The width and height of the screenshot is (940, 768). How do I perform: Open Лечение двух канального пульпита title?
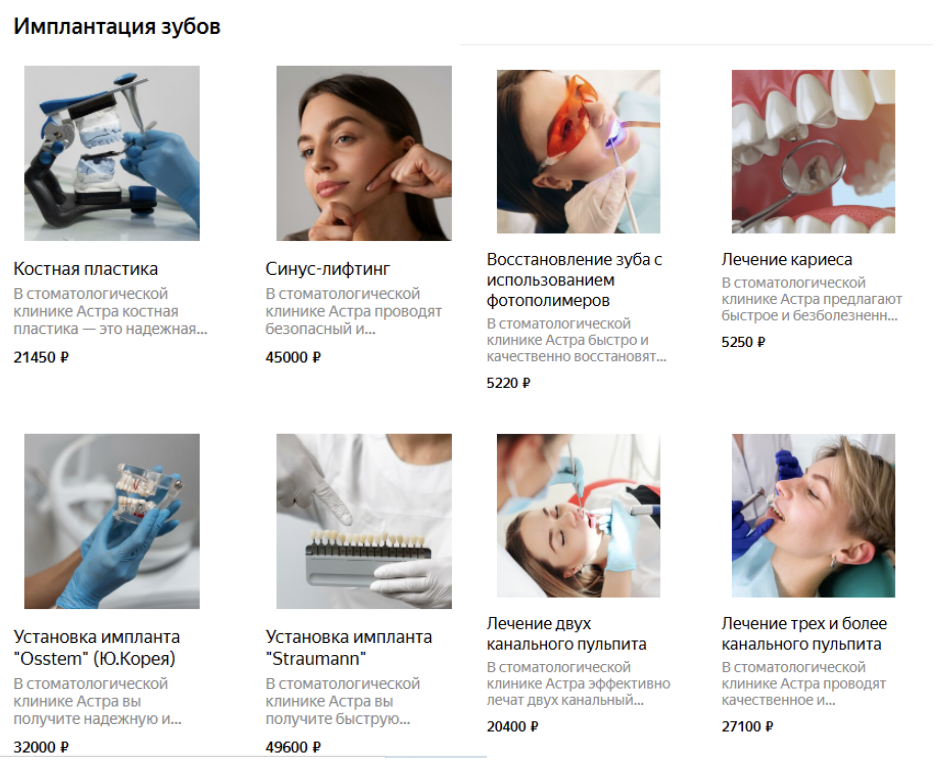(567, 634)
